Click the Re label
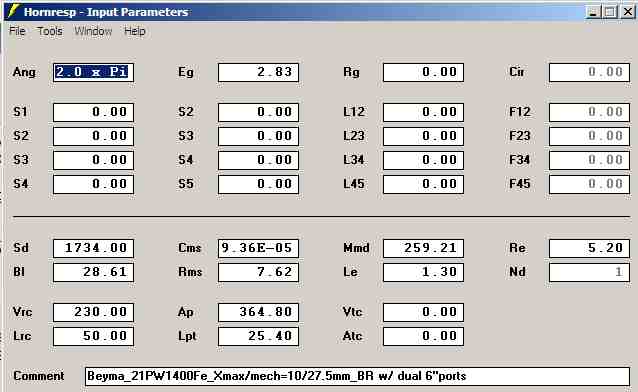 [x=517, y=248]
